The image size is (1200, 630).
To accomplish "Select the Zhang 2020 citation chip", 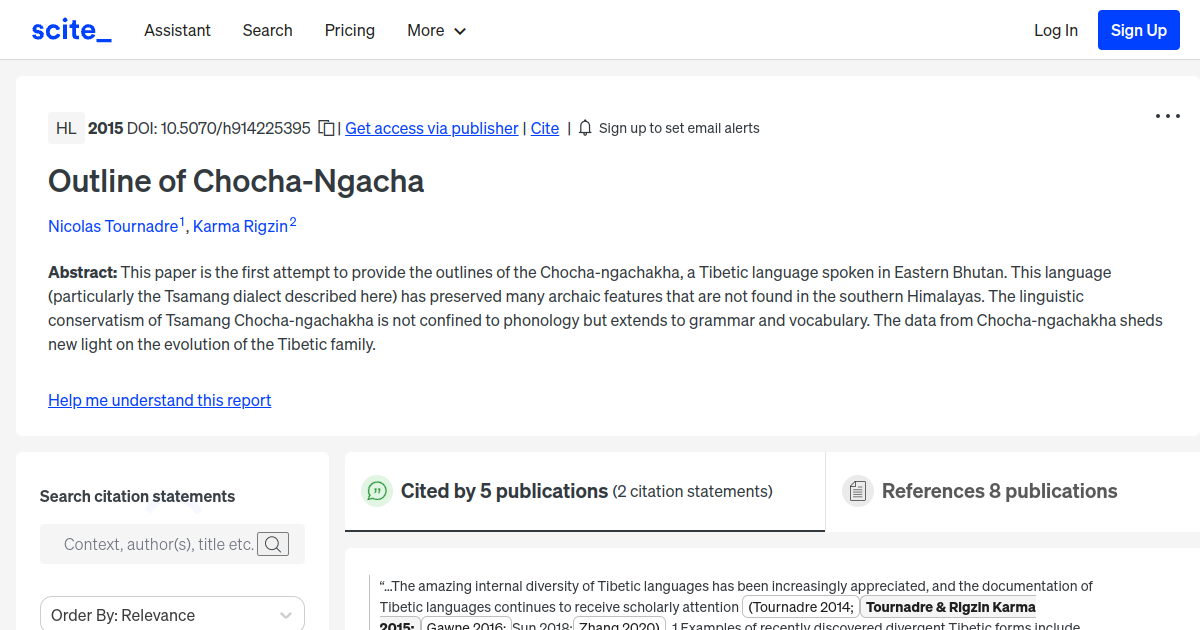I will pos(619,624).
